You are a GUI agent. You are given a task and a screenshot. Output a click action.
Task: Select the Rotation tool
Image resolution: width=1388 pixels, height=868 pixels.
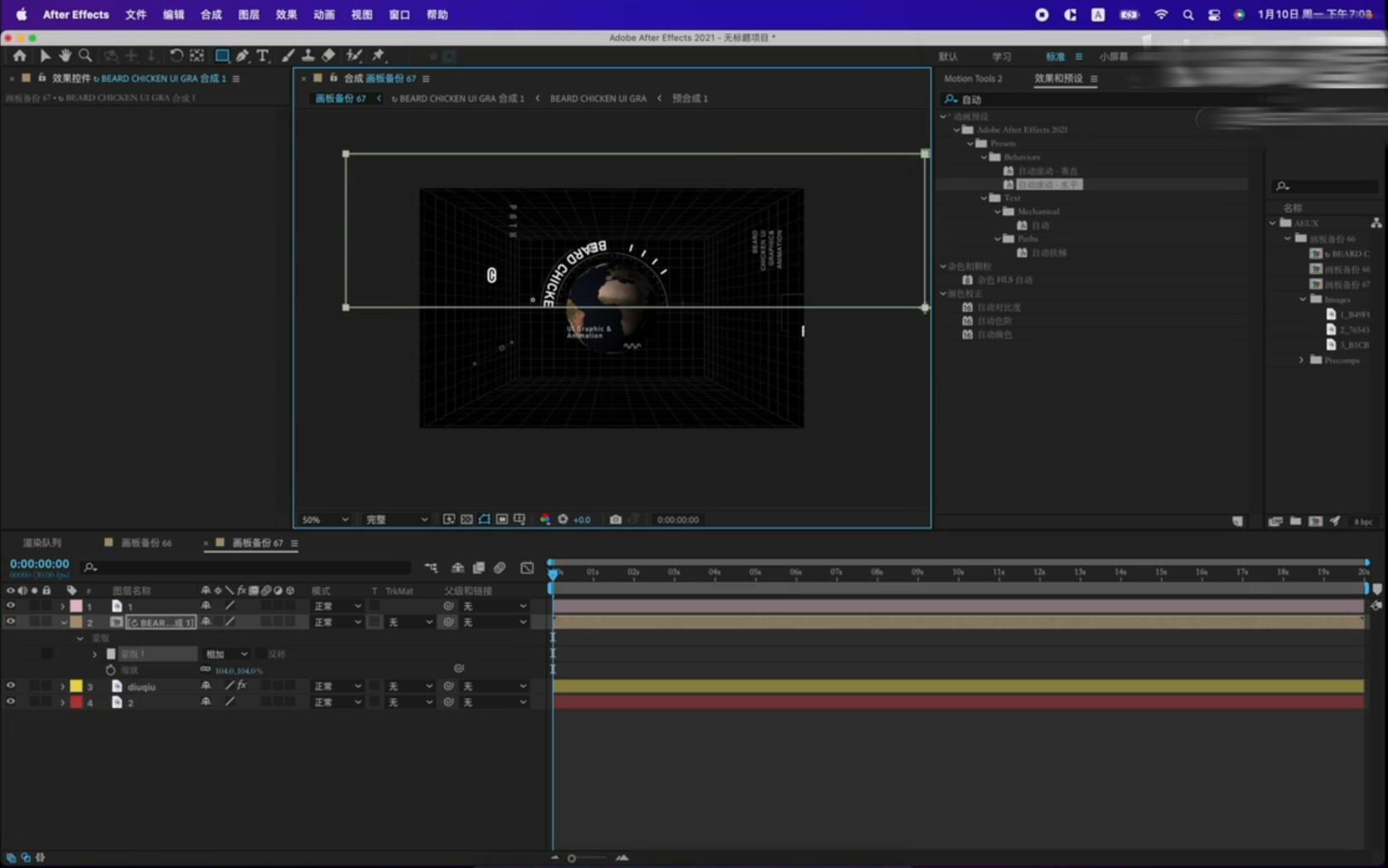(176, 55)
